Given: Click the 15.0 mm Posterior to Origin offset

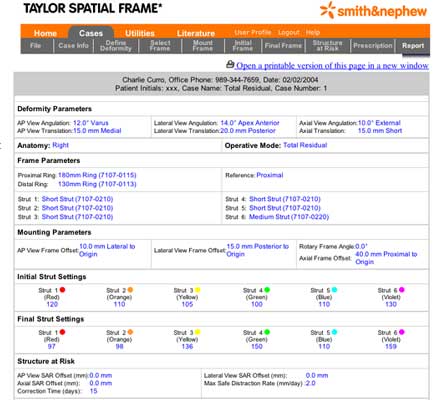Looking at the screenshot, I should point(257,250).
